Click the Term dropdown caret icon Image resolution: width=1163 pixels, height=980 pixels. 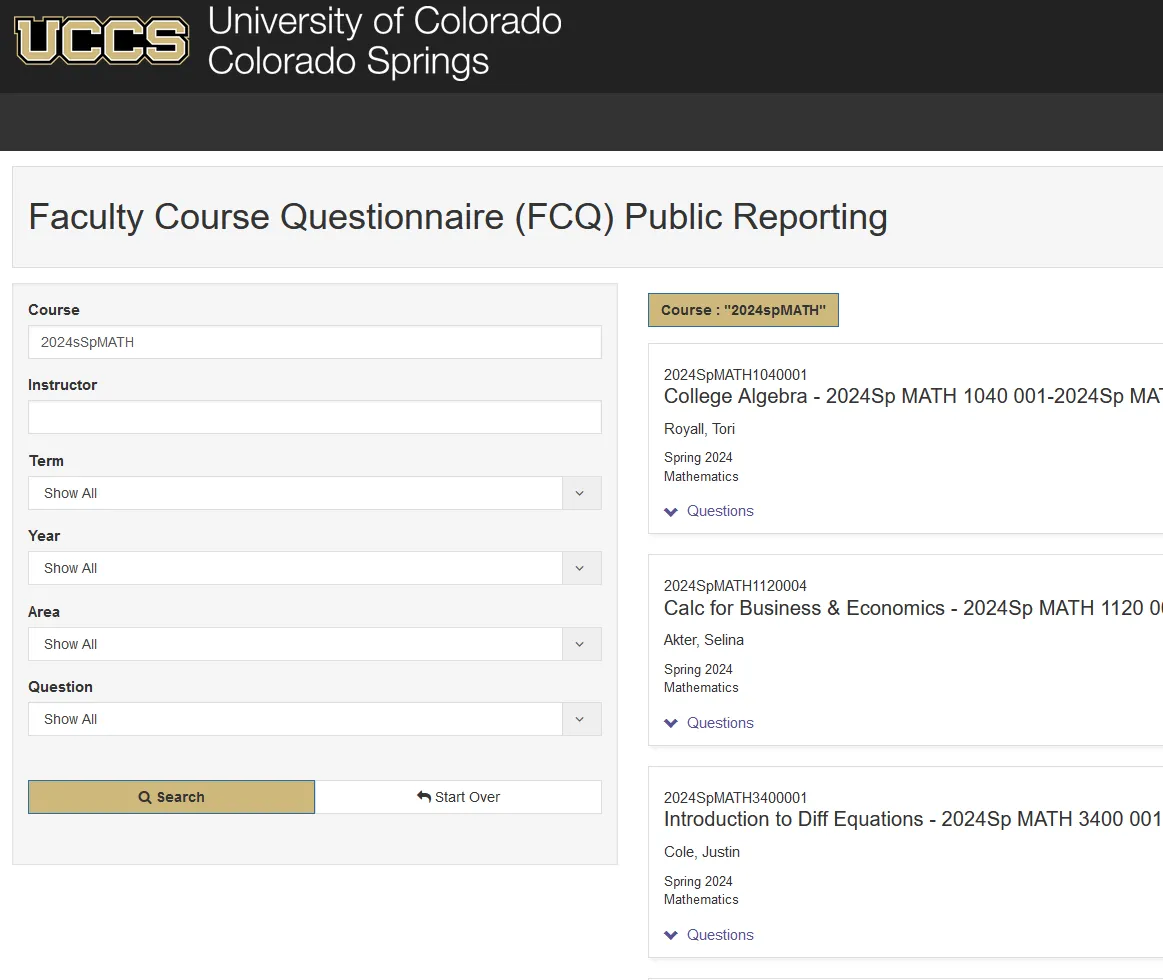pyautogui.click(x=581, y=493)
